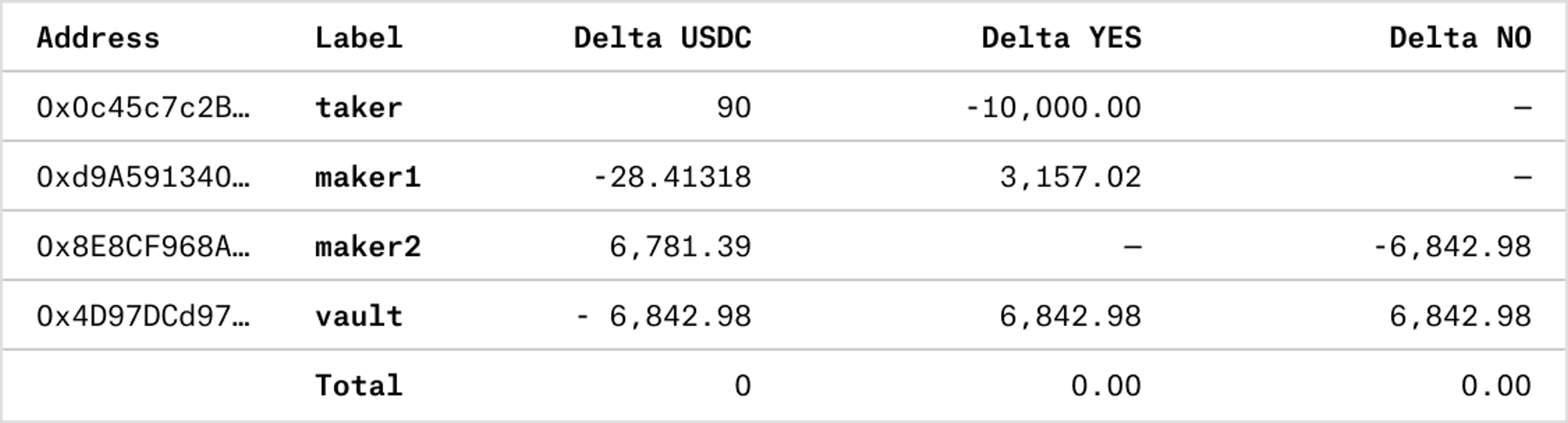
Task: Click the Delta USDC column header
Action: click(x=662, y=38)
